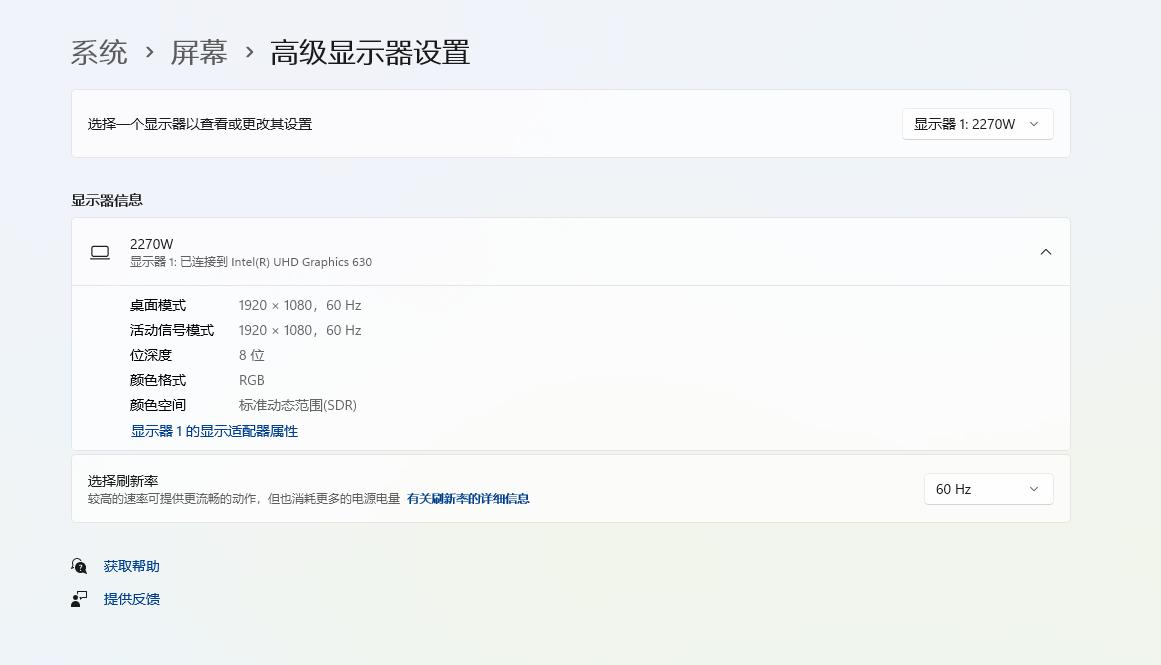Click the dropdown arrow on 60 Hz selector
Image resolution: width=1161 pixels, height=665 pixels.
1034,489
